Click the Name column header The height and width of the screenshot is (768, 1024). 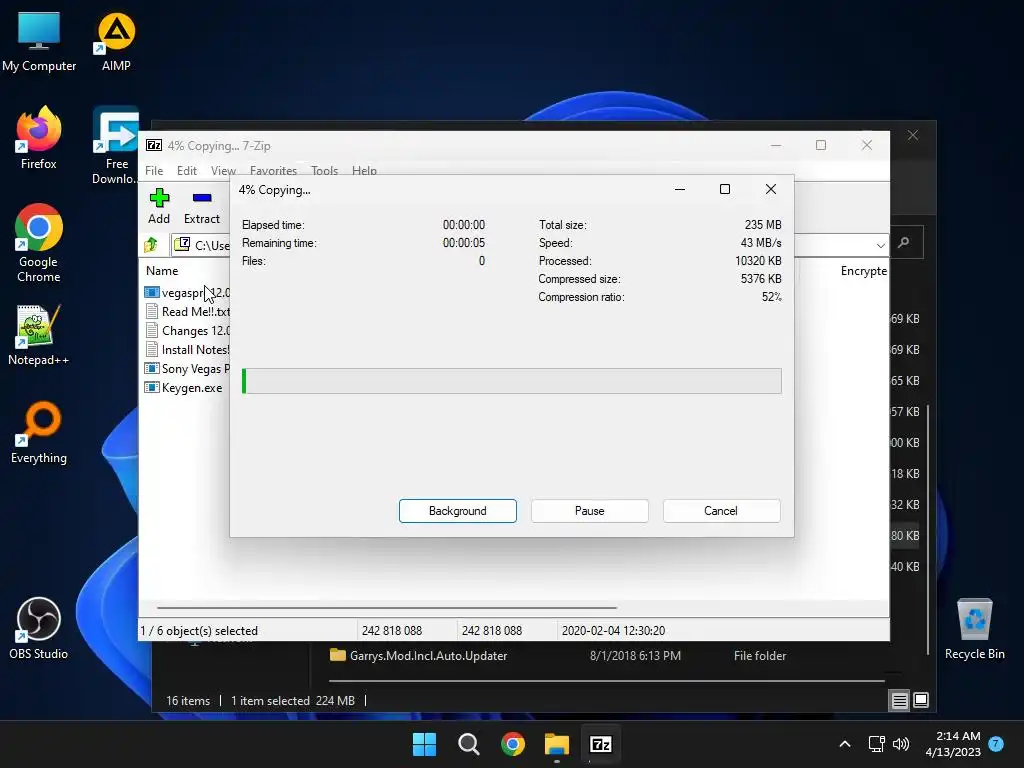[162, 270]
